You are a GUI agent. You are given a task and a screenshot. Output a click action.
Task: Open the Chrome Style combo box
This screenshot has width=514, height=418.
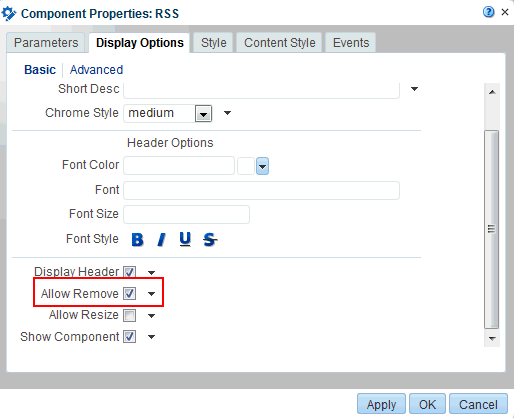(x=203, y=114)
